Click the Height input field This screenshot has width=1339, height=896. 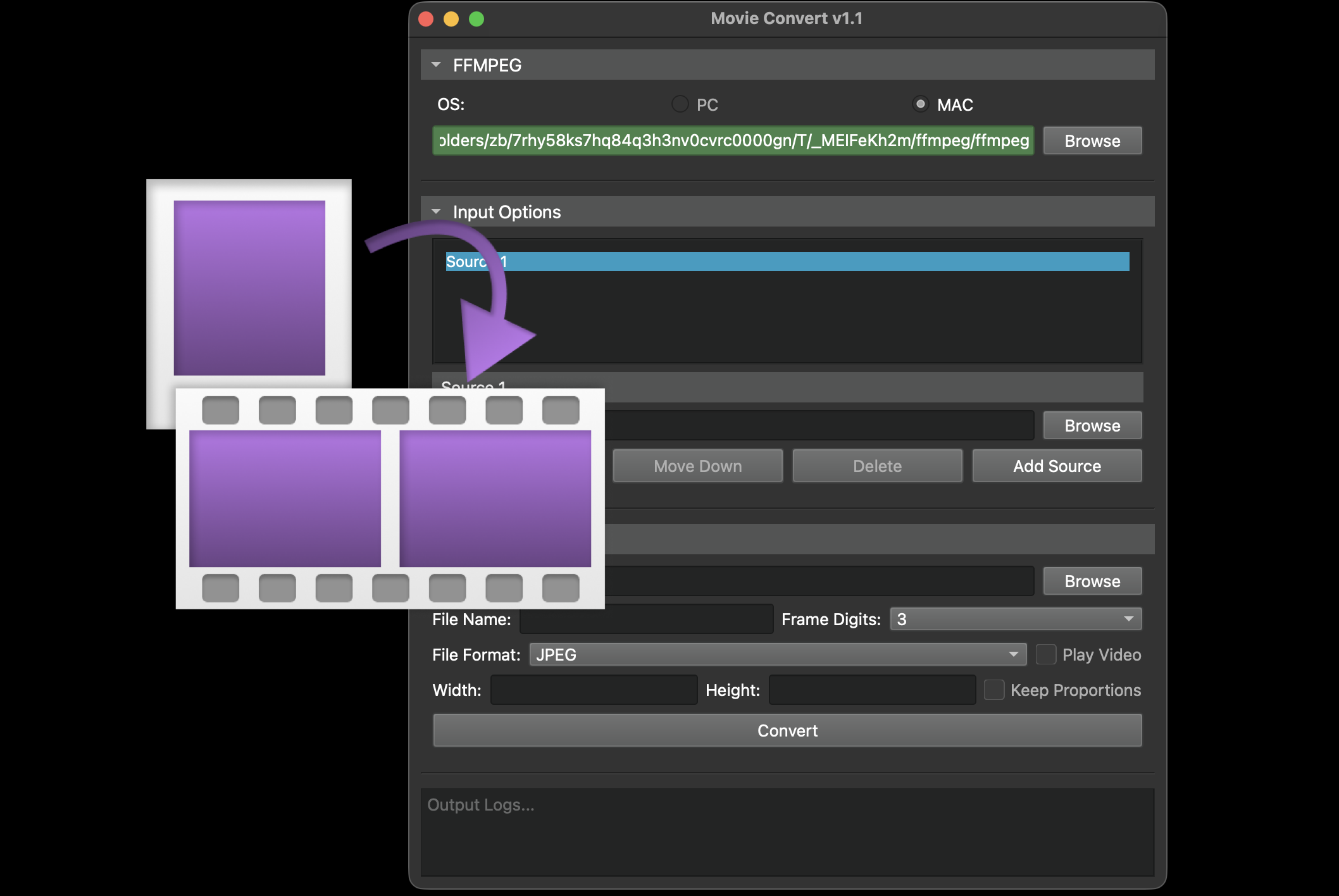pyautogui.click(x=871, y=690)
